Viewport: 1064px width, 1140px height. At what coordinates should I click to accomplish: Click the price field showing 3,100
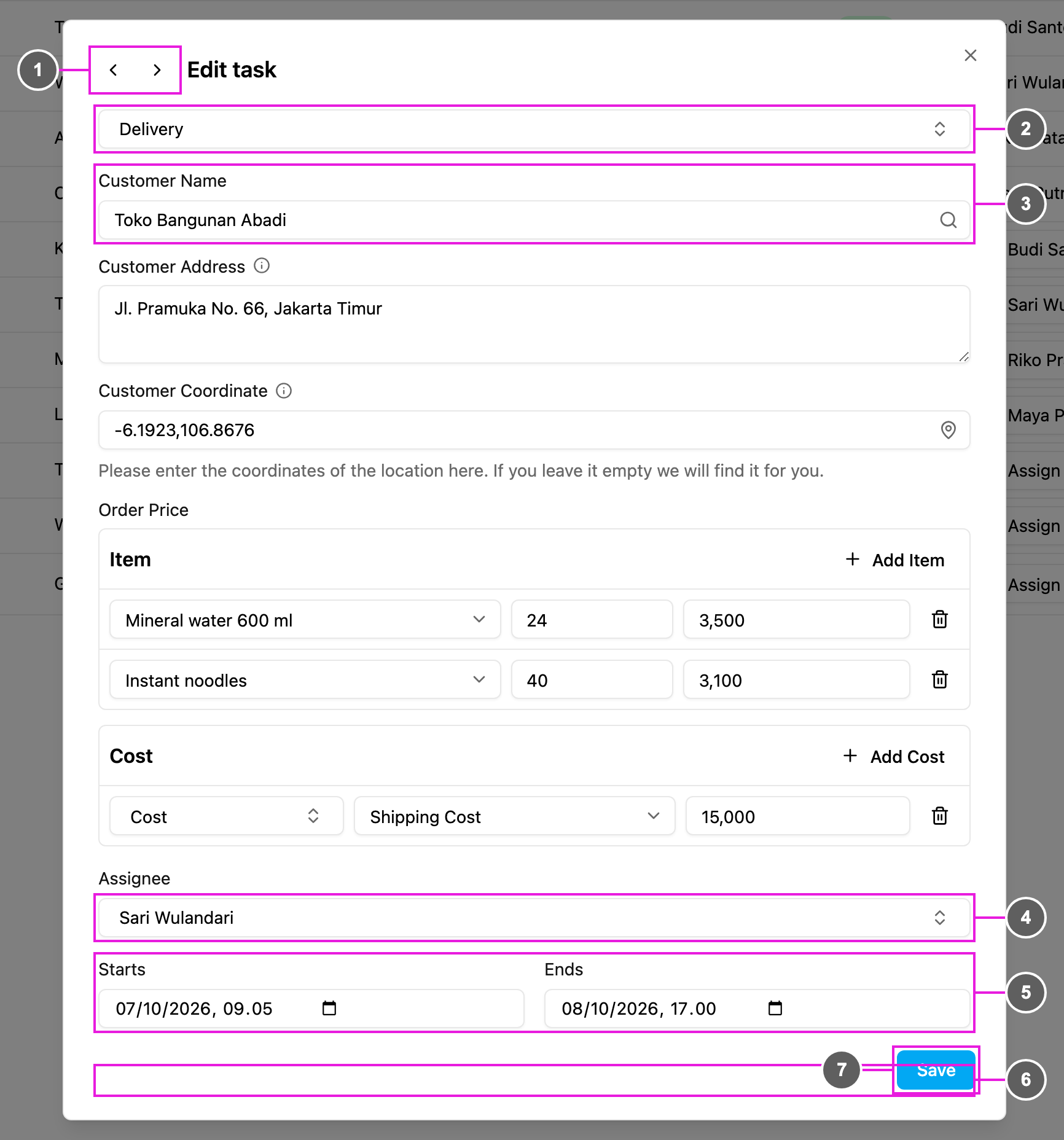[797, 680]
